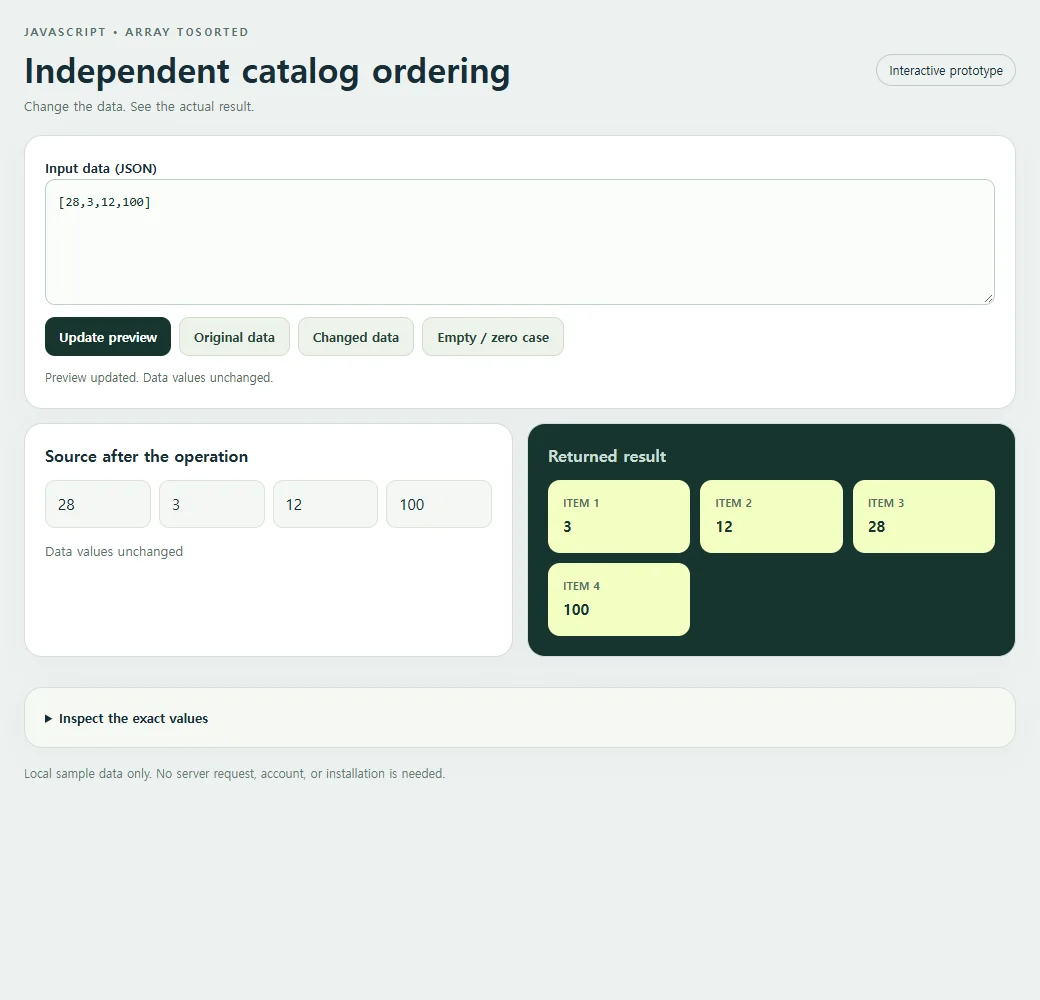Expand Inspect the exact values section

pyautogui.click(x=127, y=718)
